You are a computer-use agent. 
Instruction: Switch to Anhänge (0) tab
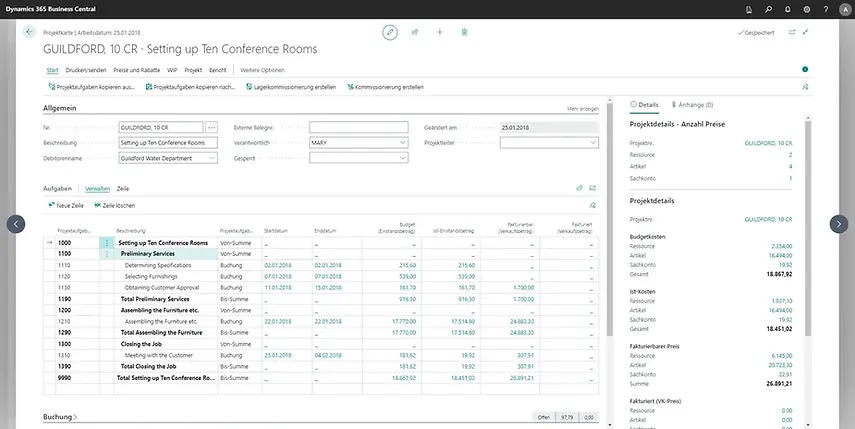(x=692, y=105)
